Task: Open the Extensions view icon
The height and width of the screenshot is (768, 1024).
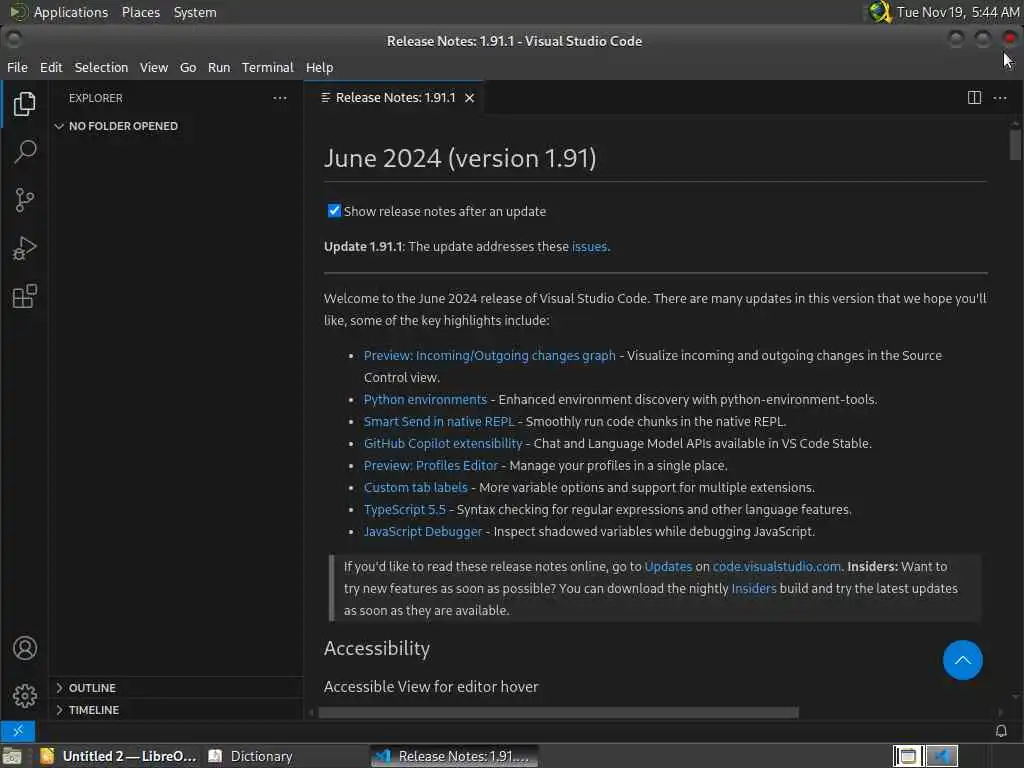Action: coord(24,296)
